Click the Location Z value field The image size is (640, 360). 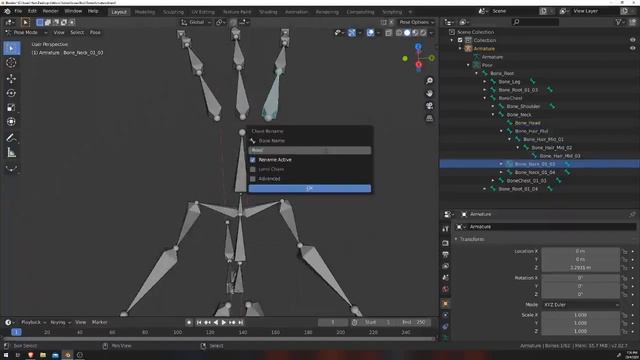pyautogui.click(x=580, y=268)
